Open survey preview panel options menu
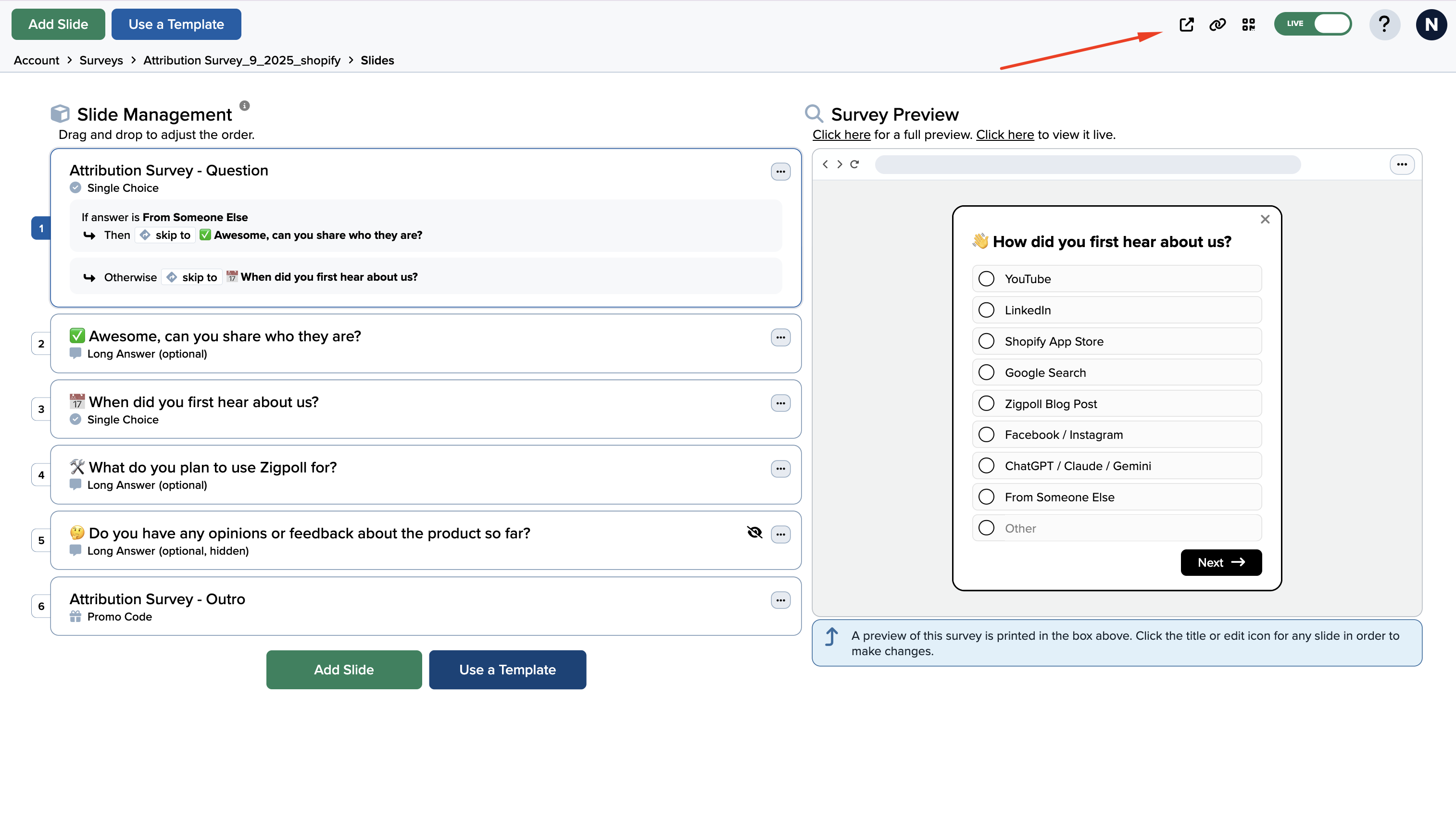 [x=1401, y=164]
